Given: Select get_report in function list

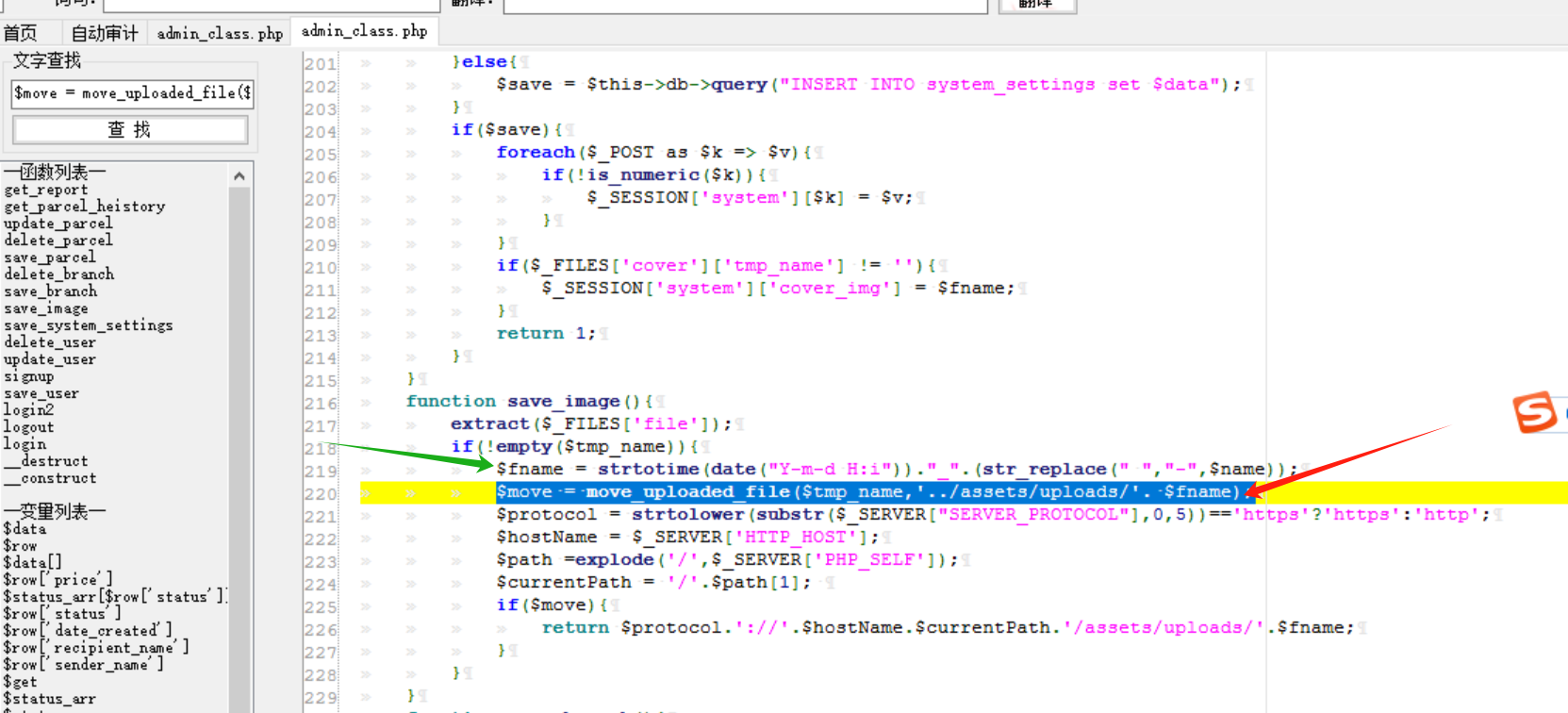Looking at the screenshot, I should coord(45,190).
